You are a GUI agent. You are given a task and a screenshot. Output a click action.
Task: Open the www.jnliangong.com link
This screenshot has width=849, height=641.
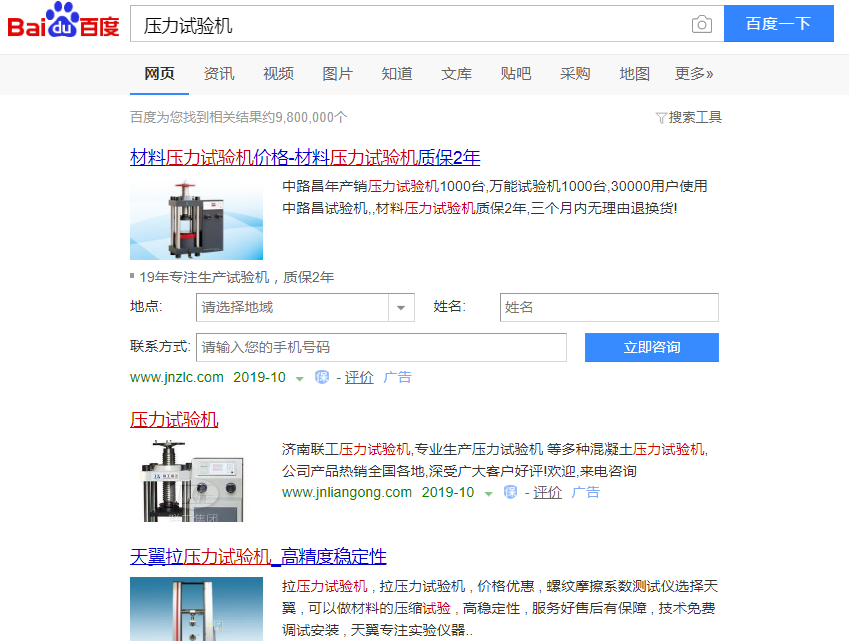(x=347, y=492)
